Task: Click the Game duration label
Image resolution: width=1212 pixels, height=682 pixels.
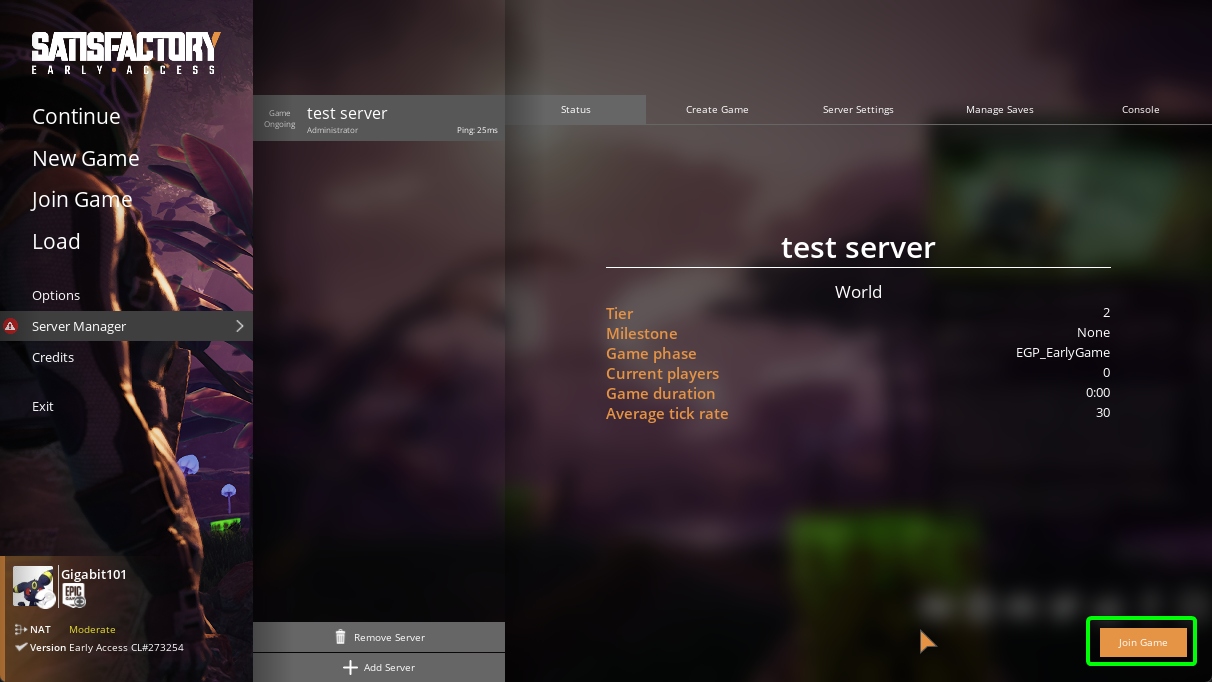Action: pos(661,393)
